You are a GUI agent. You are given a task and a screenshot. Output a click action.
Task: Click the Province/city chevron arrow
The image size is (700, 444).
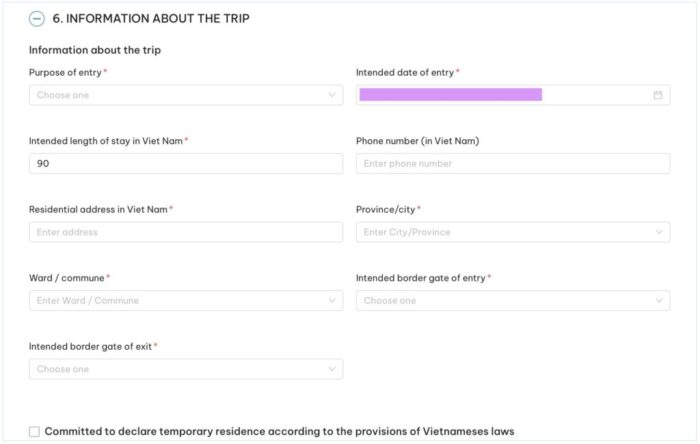(659, 232)
